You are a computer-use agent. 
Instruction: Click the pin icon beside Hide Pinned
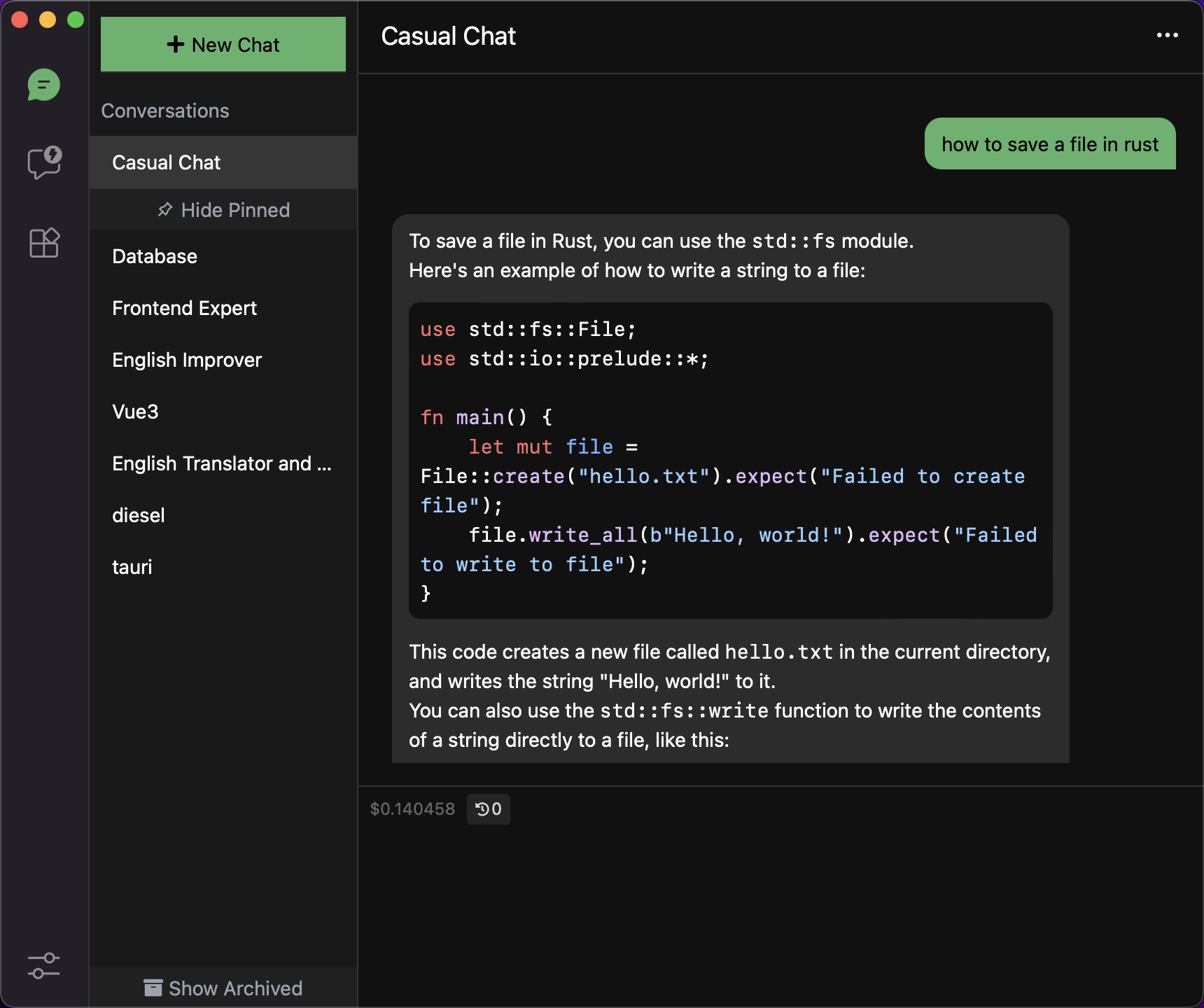165,209
